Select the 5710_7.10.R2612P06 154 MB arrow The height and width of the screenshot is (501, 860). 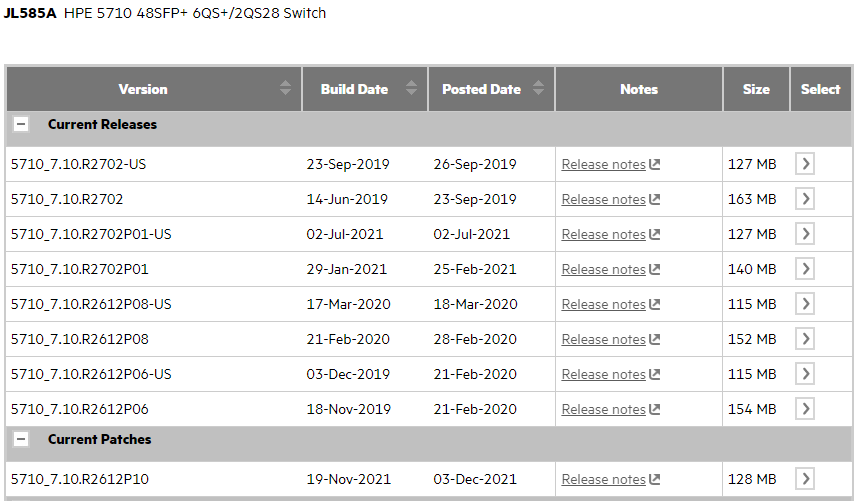pyautogui.click(x=805, y=409)
